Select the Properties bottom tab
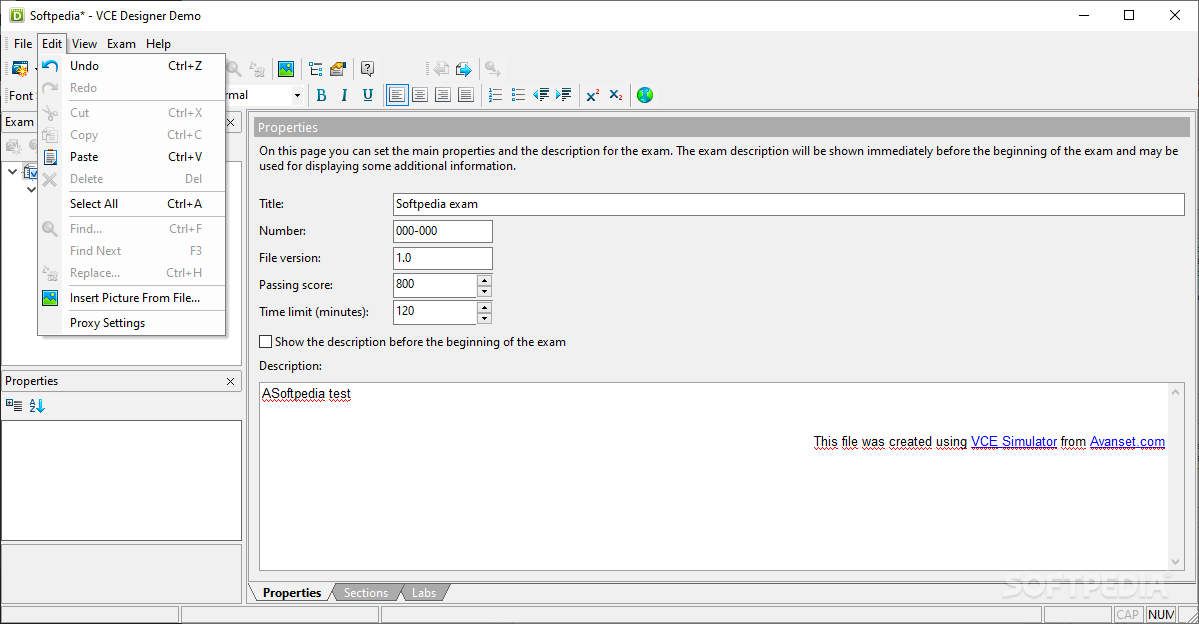Viewport: 1199px width, 624px height. click(291, 593)
